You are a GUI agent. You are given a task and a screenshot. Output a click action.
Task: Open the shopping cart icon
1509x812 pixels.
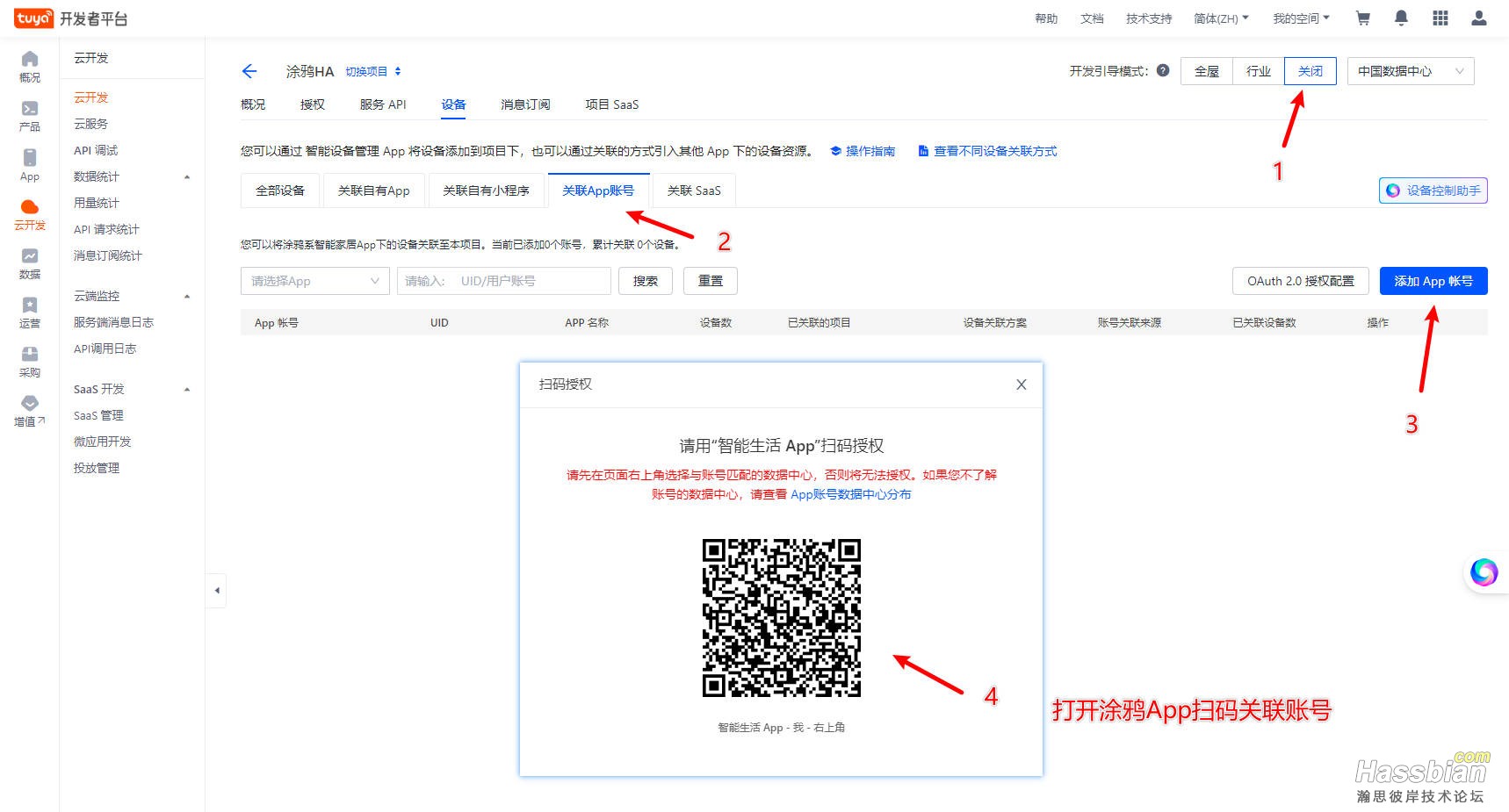pyautogui.click(x=1363, y=18)
